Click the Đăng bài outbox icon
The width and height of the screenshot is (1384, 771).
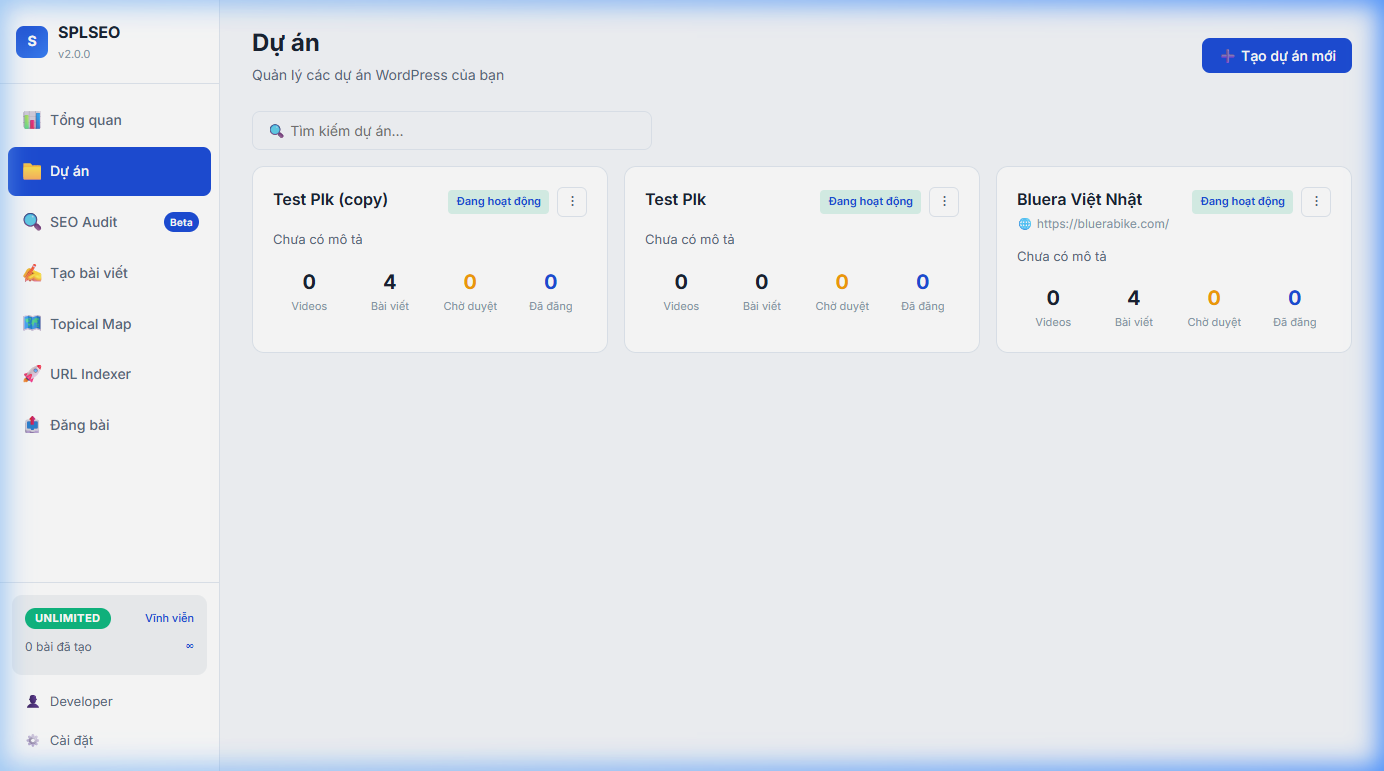32,425
